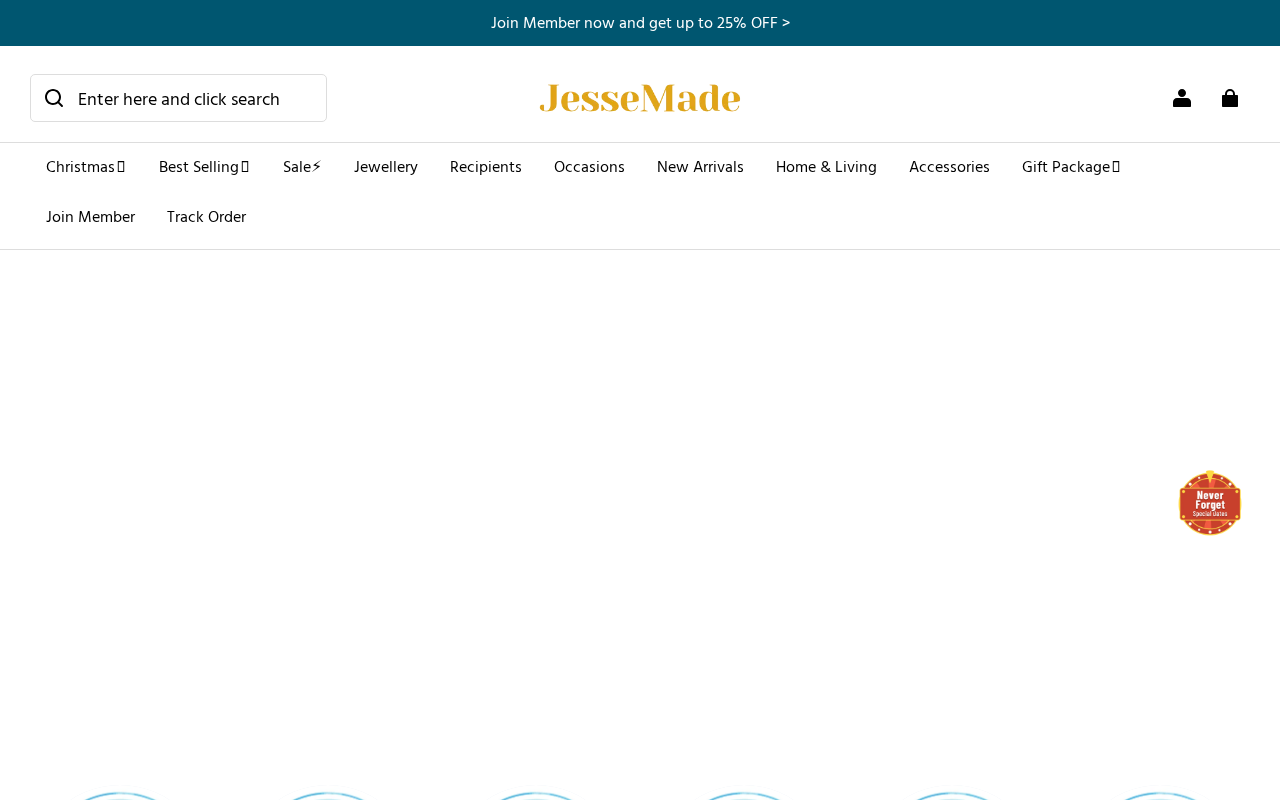Image resolution: width=1280 pixels, height=800 pixels.
Task: Click the search magnifier icon
Action: click(x=54, y=98)
